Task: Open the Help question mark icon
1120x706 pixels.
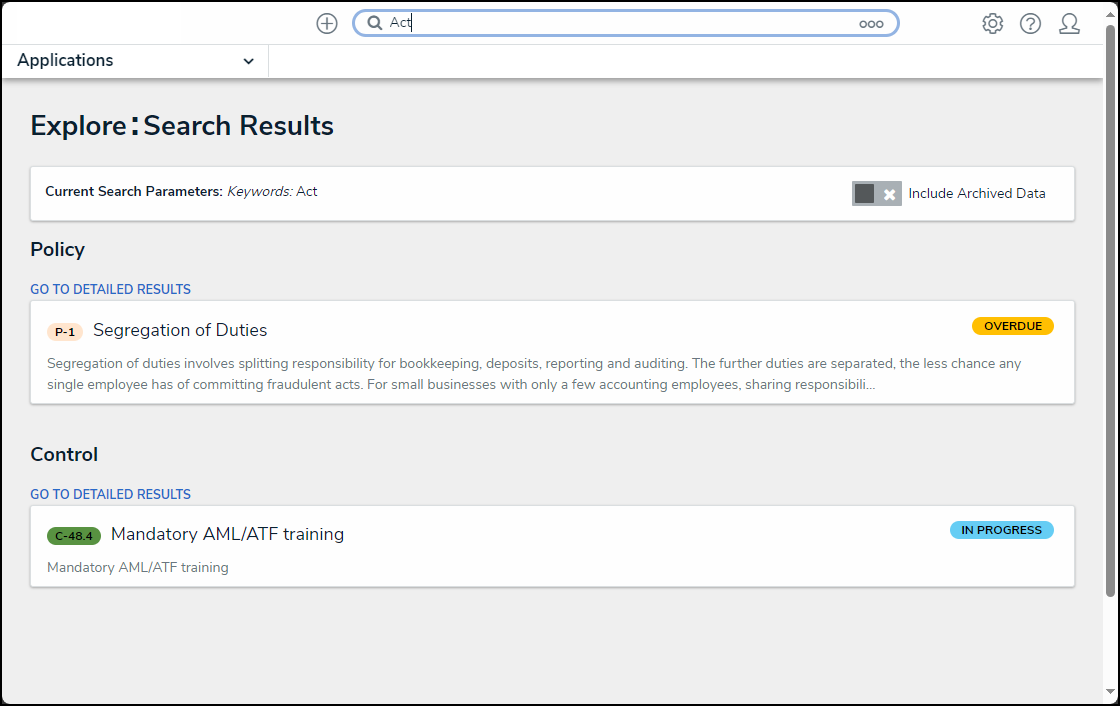Action: click(1030, 24)
